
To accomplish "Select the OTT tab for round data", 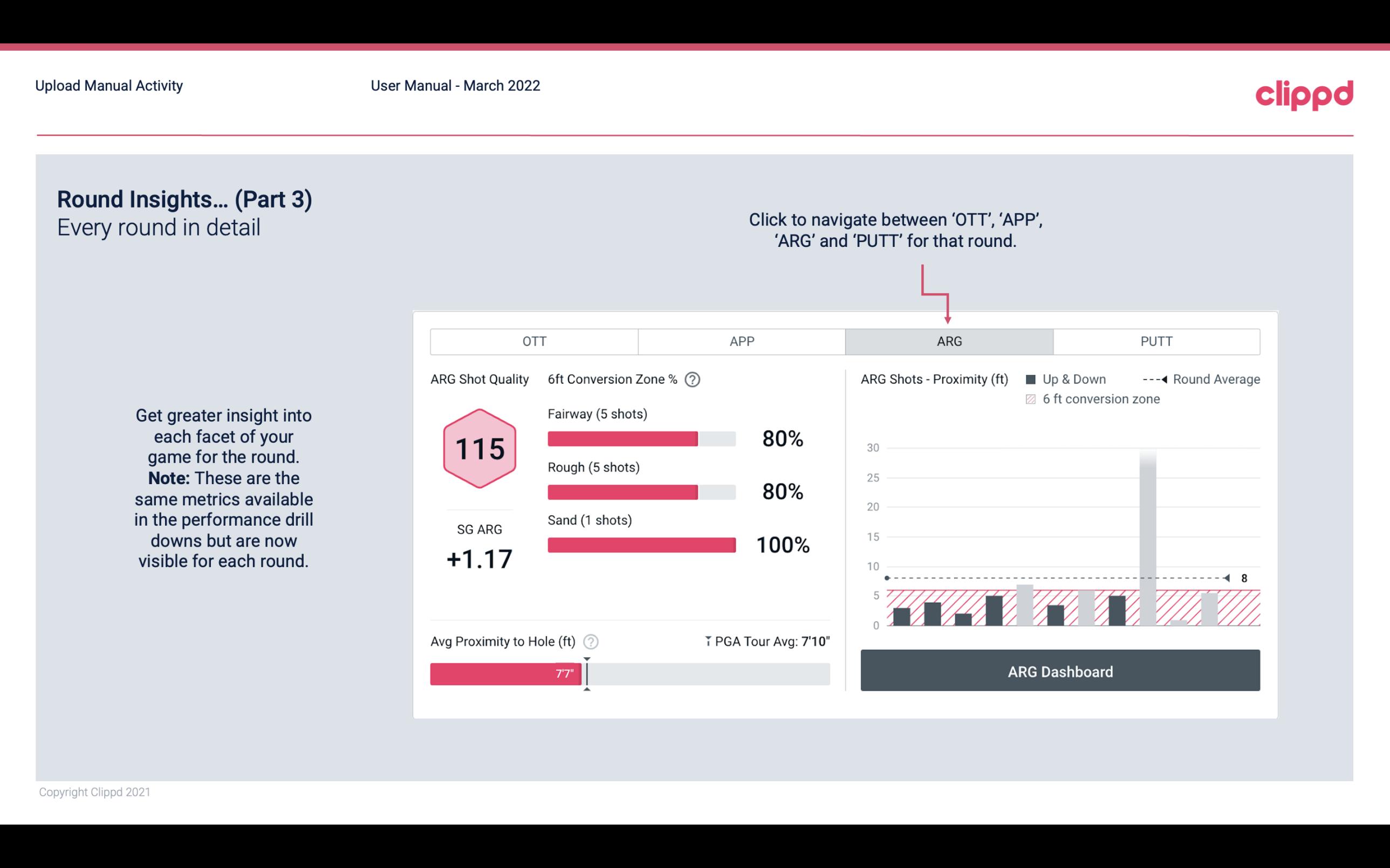I will point(534,342).
